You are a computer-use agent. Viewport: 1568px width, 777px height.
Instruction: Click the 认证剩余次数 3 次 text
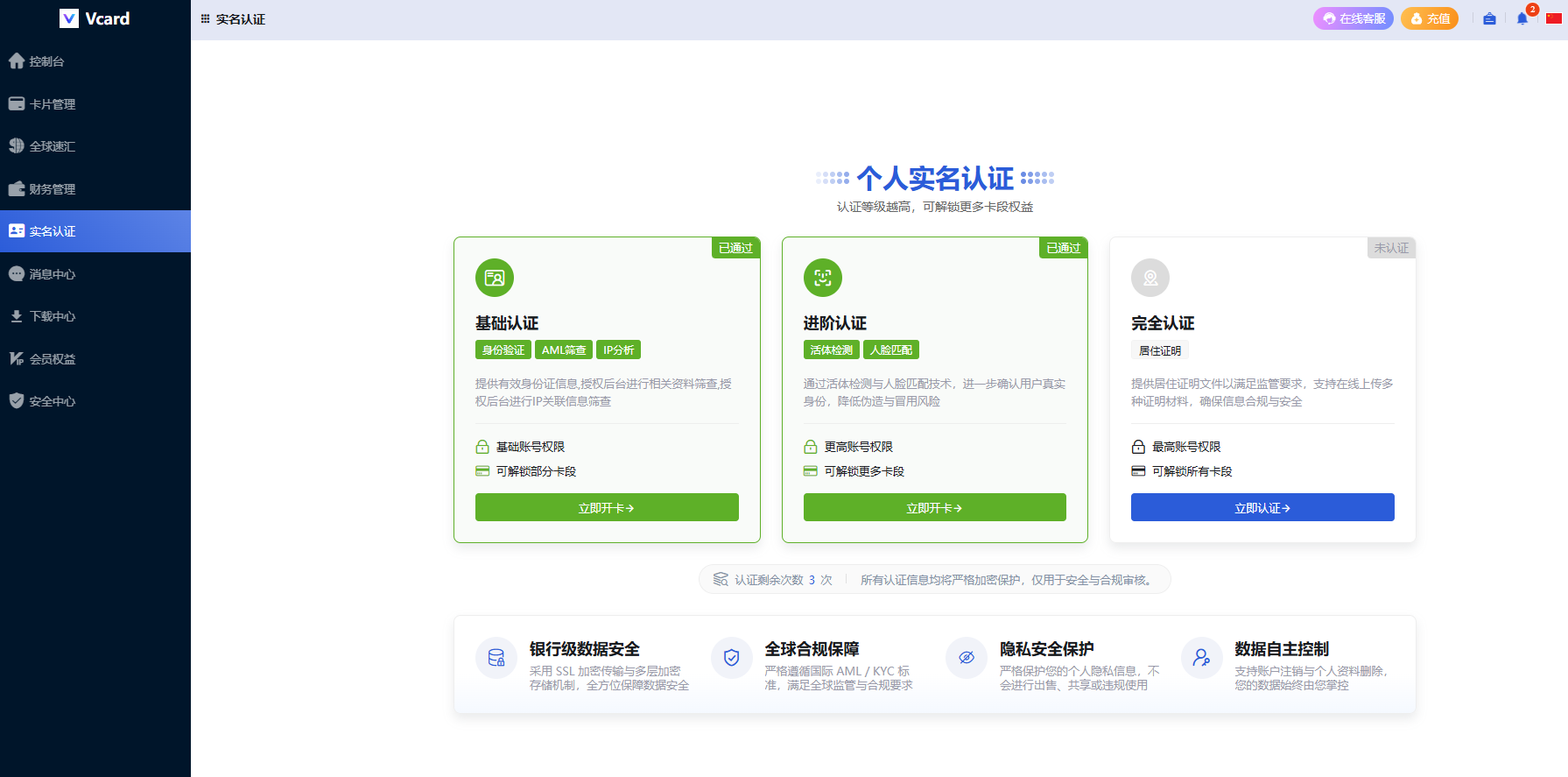[784, 580]
